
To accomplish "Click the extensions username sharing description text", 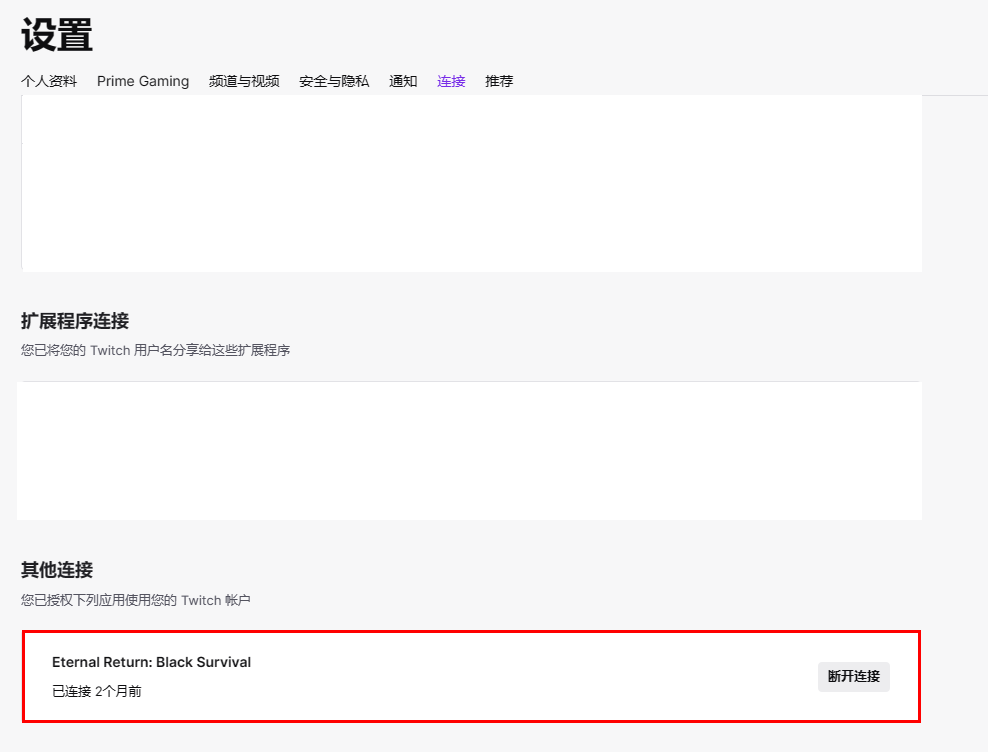I will point(155,351).
